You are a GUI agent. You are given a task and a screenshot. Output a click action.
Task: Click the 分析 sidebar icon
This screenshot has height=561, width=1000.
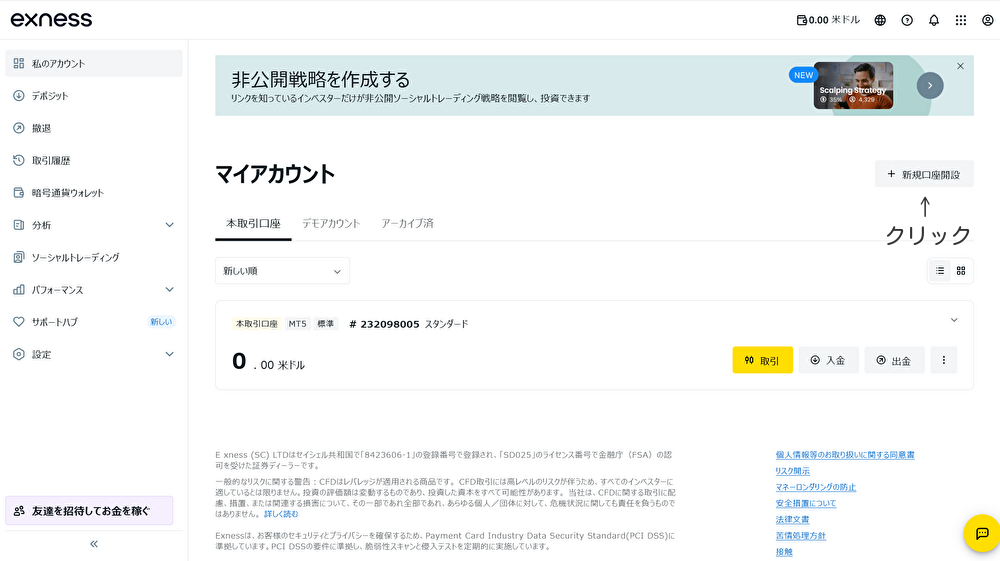(19, 225)
